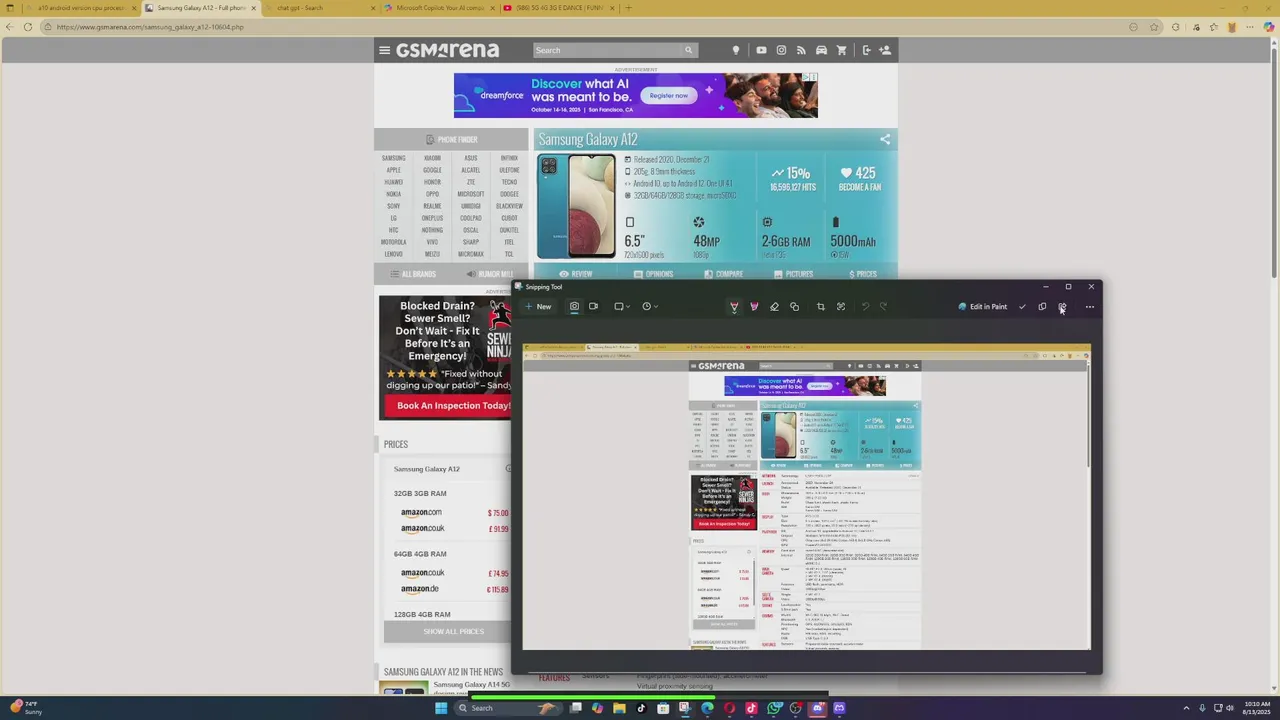Screen dimensions: 1280x720
Task: Open GSMArena hamburger menu
Action: (x=384, y=50)
